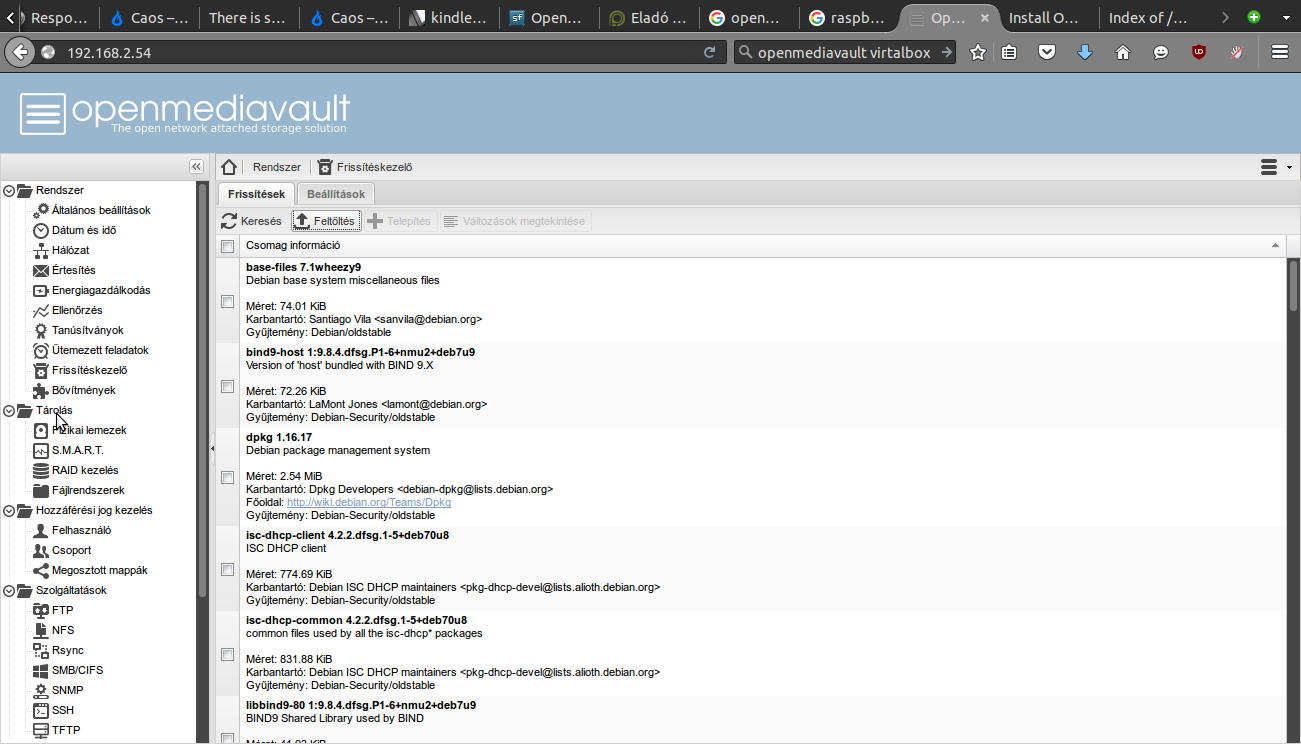This screenshot has height=744, width=1301.
Task: Check the base-files 7.1wheezy9 package checkbox
Action: pos(228,300)
